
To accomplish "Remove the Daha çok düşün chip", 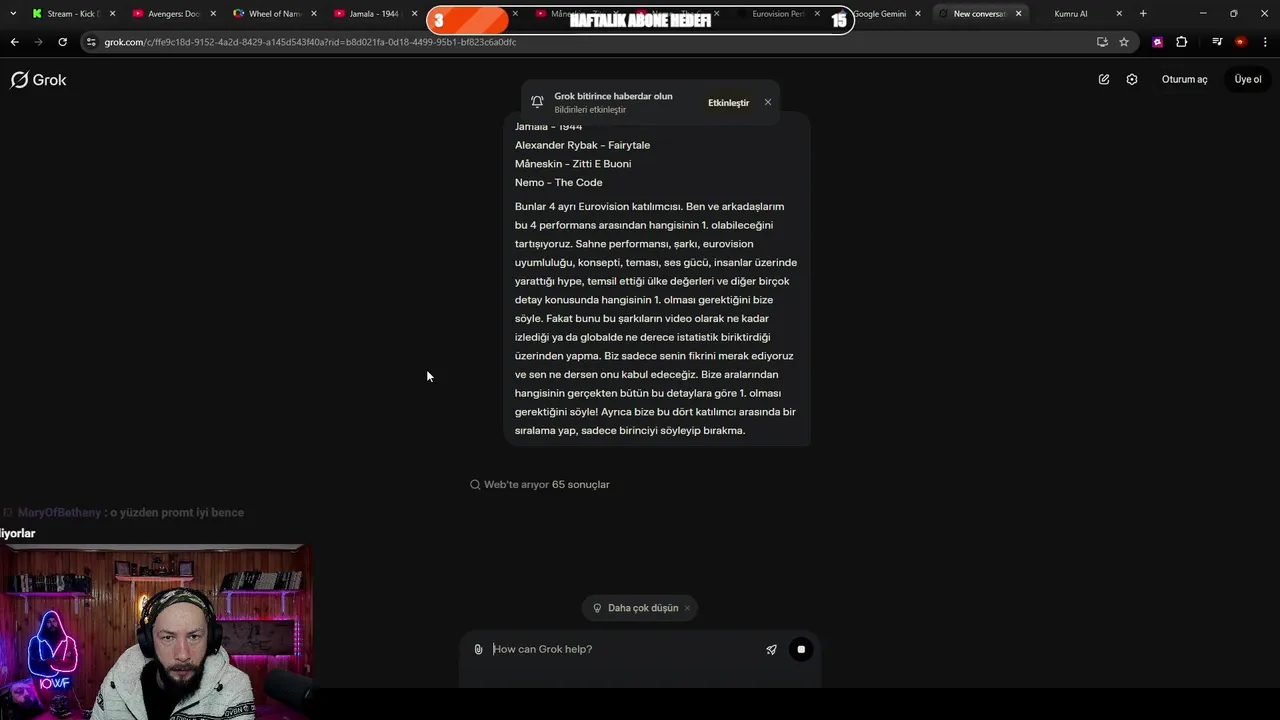I will tap(687, 608).
